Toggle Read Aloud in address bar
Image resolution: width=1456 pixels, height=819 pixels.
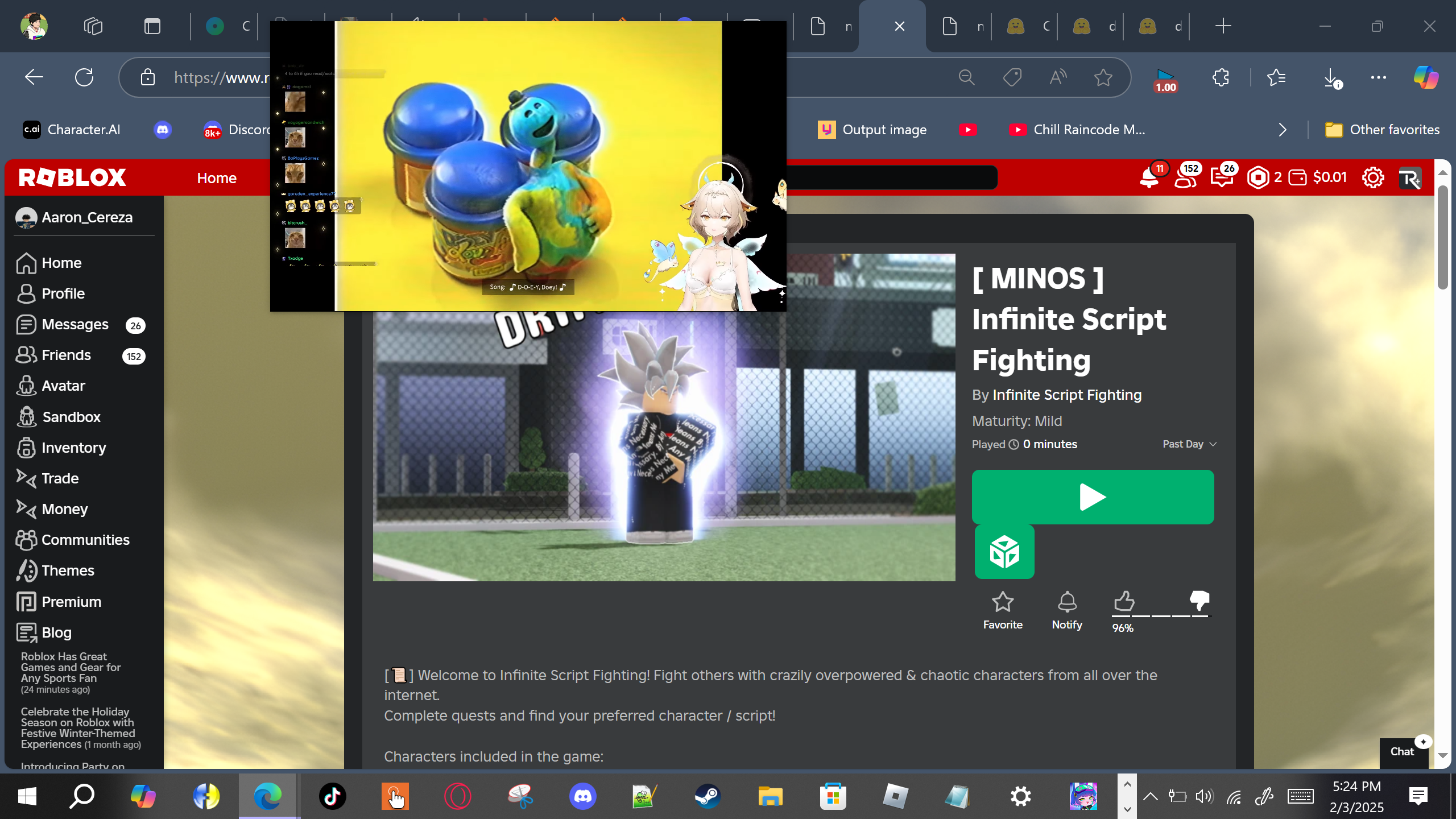(1058, 77)
